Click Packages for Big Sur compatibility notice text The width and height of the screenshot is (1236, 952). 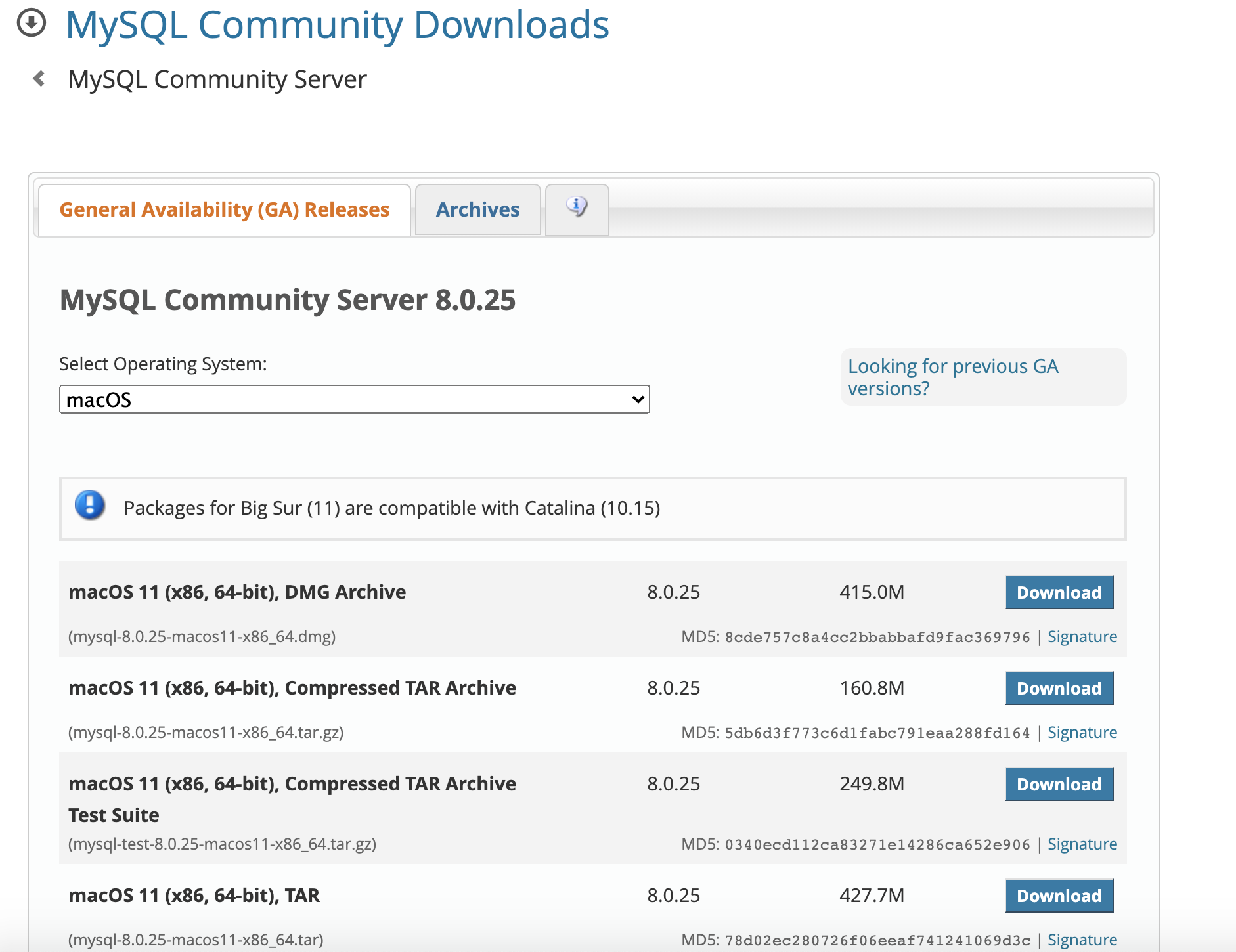tap(392, 508)
